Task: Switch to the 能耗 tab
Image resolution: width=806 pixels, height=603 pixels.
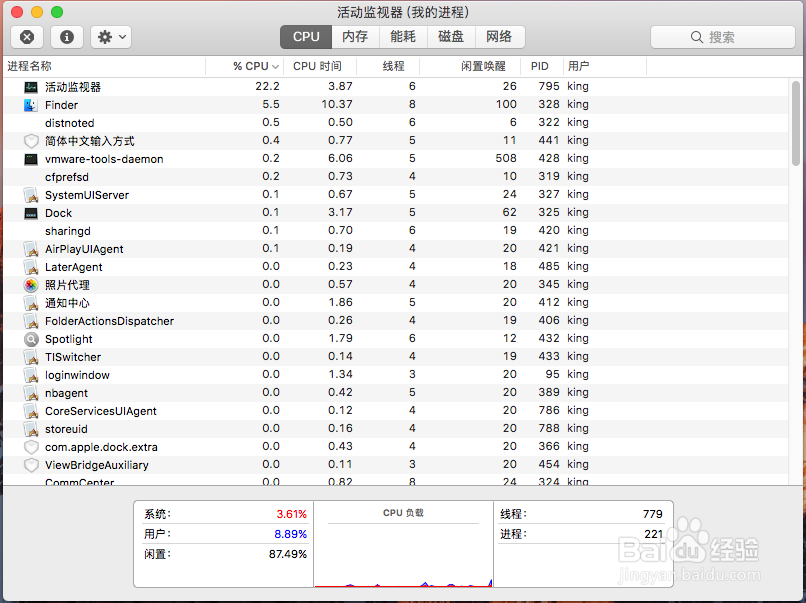Action: pos(403,37)
